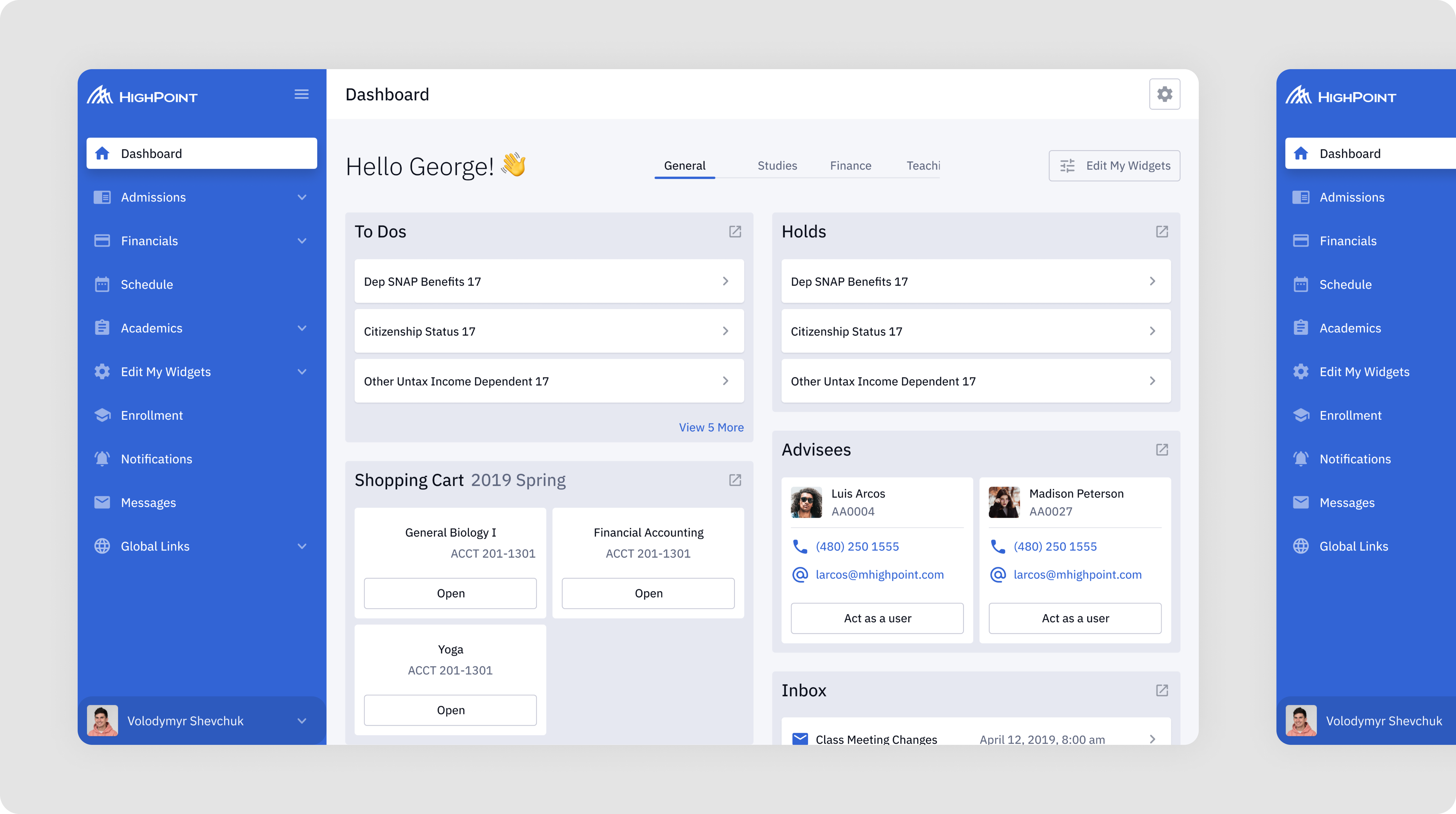1456x814 pixels.
Task: Click the Financials card icon in main sidebar
Action: 102,241
